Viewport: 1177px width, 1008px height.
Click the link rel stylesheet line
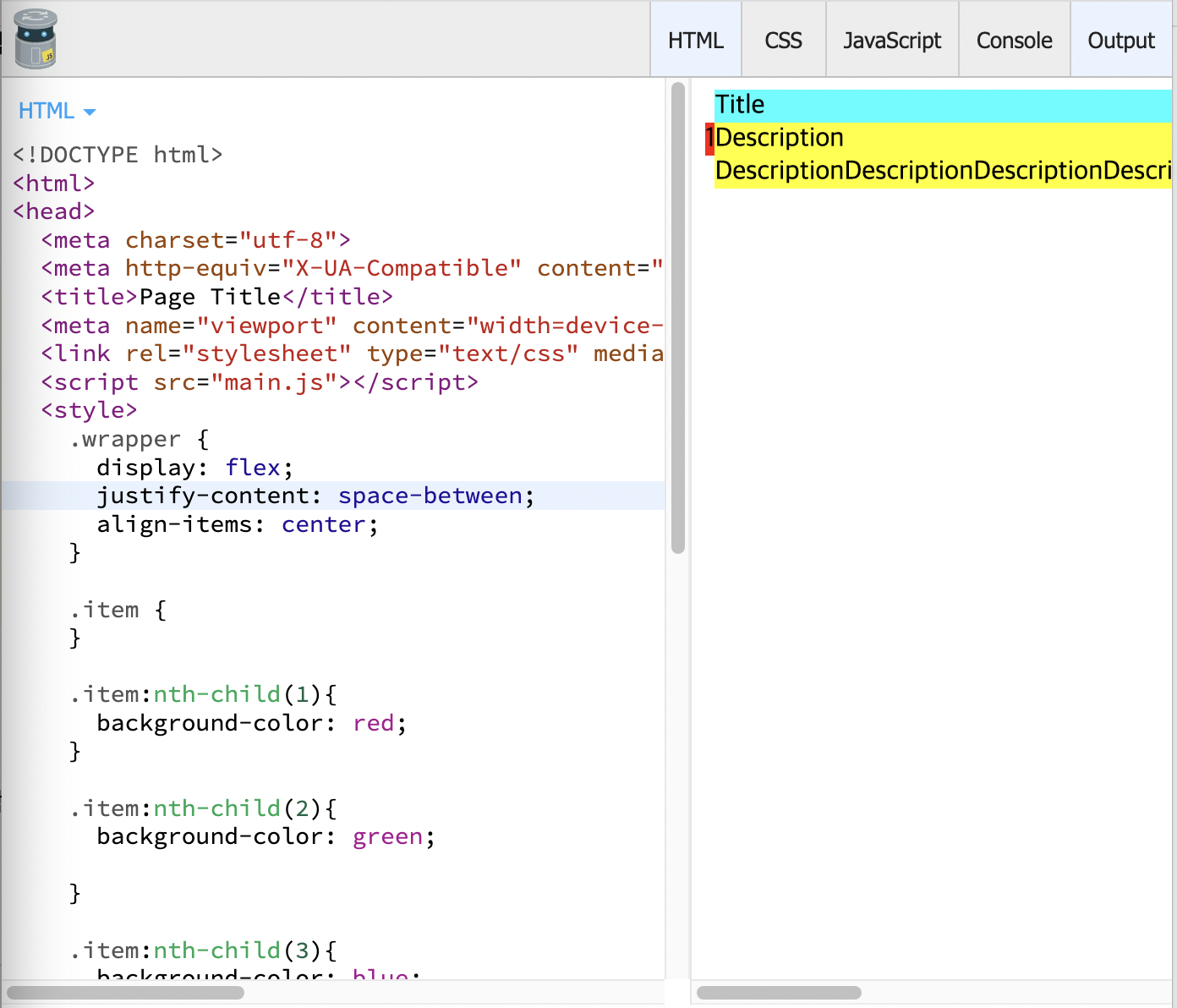click(x=352, y=353)
